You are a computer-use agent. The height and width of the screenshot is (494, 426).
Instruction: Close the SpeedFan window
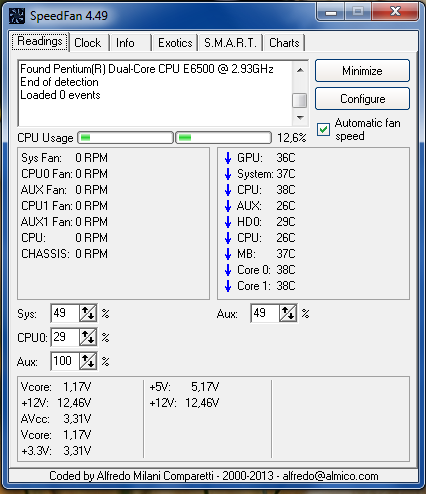tap(396, 12)
